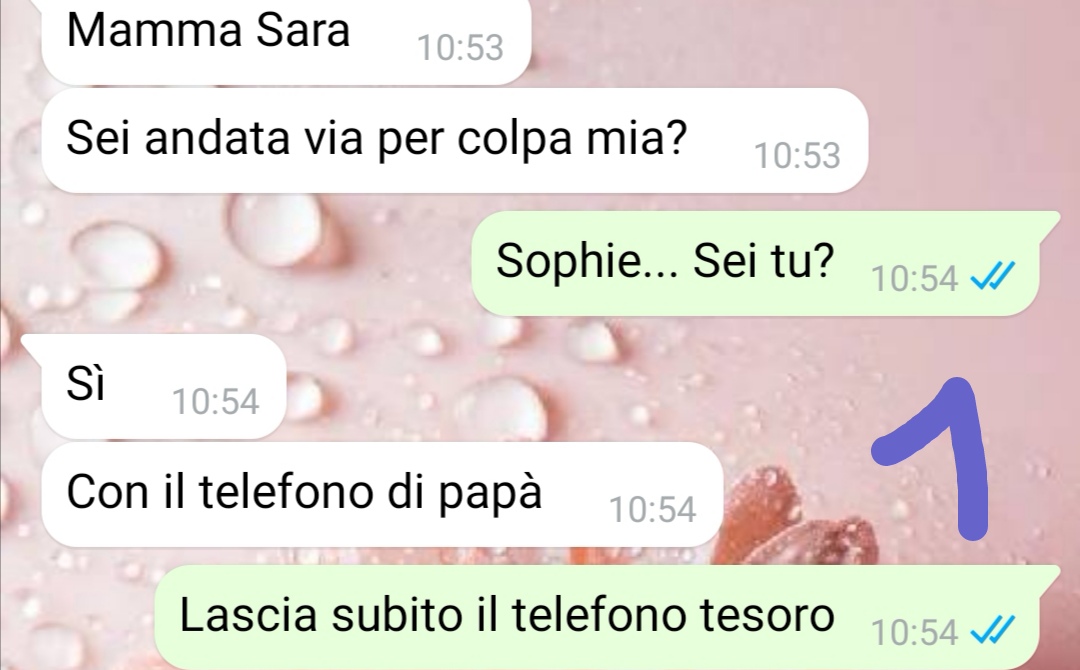
Task: Click the 10:53 timestamp next to 'Mamma Sara'
Action: (460, 48)
